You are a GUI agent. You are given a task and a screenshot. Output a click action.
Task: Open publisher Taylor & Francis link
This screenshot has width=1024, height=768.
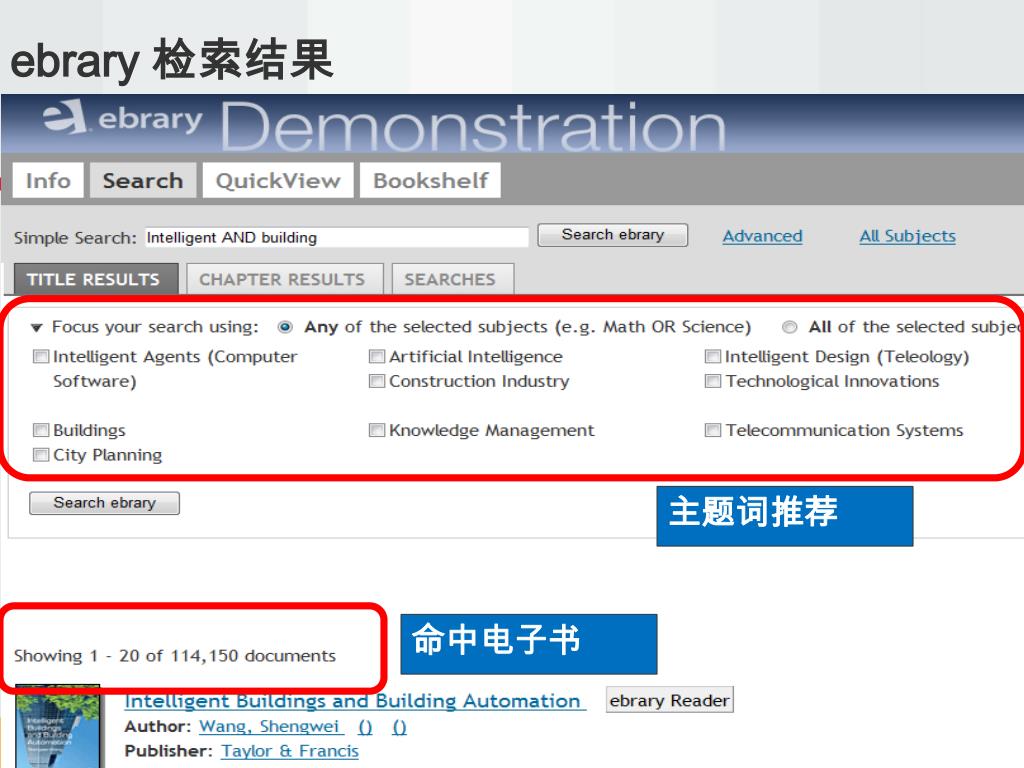(290, 751)
